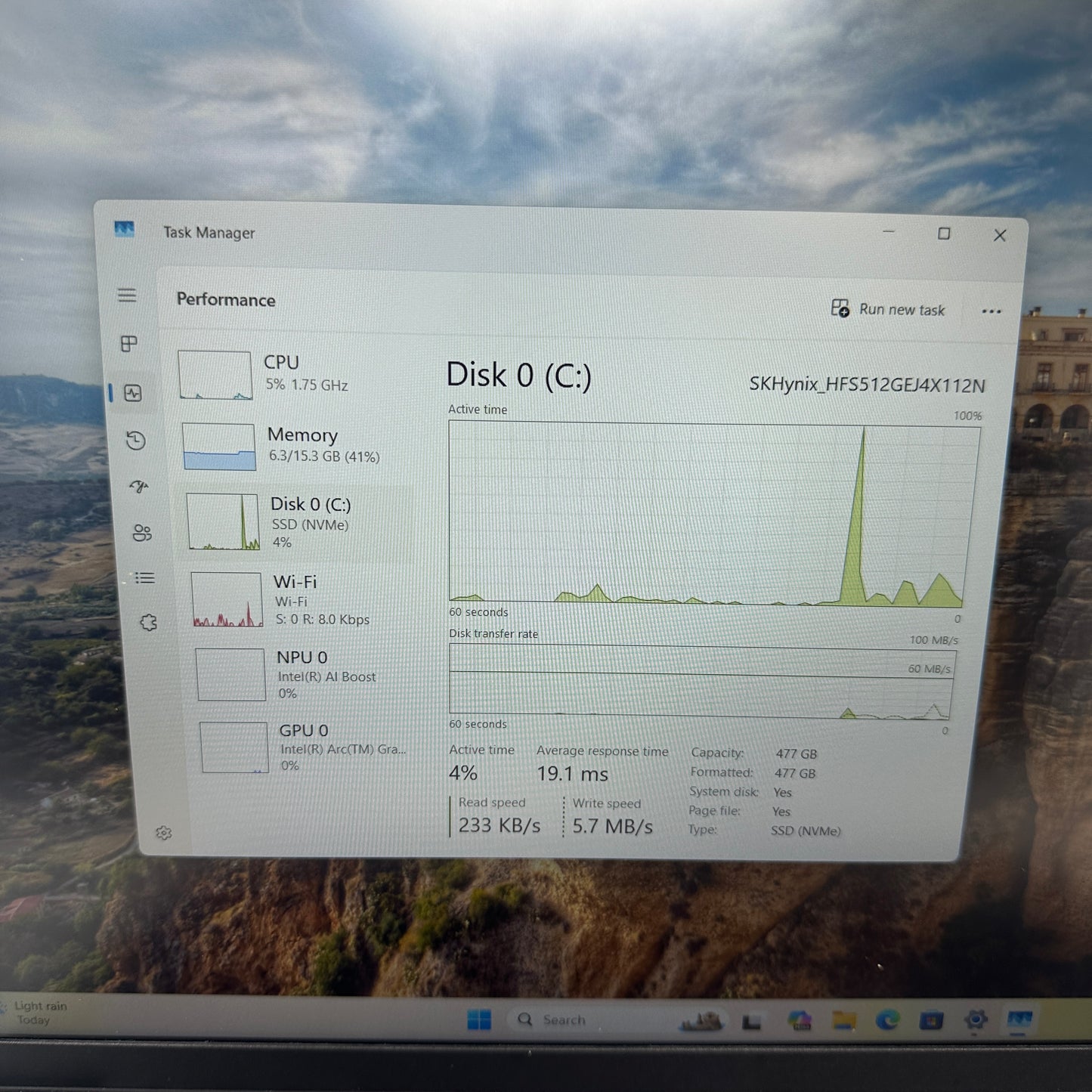This screenshot has width=1092, height=1092.
Task: Open the Users page icon
Action: 142,533
